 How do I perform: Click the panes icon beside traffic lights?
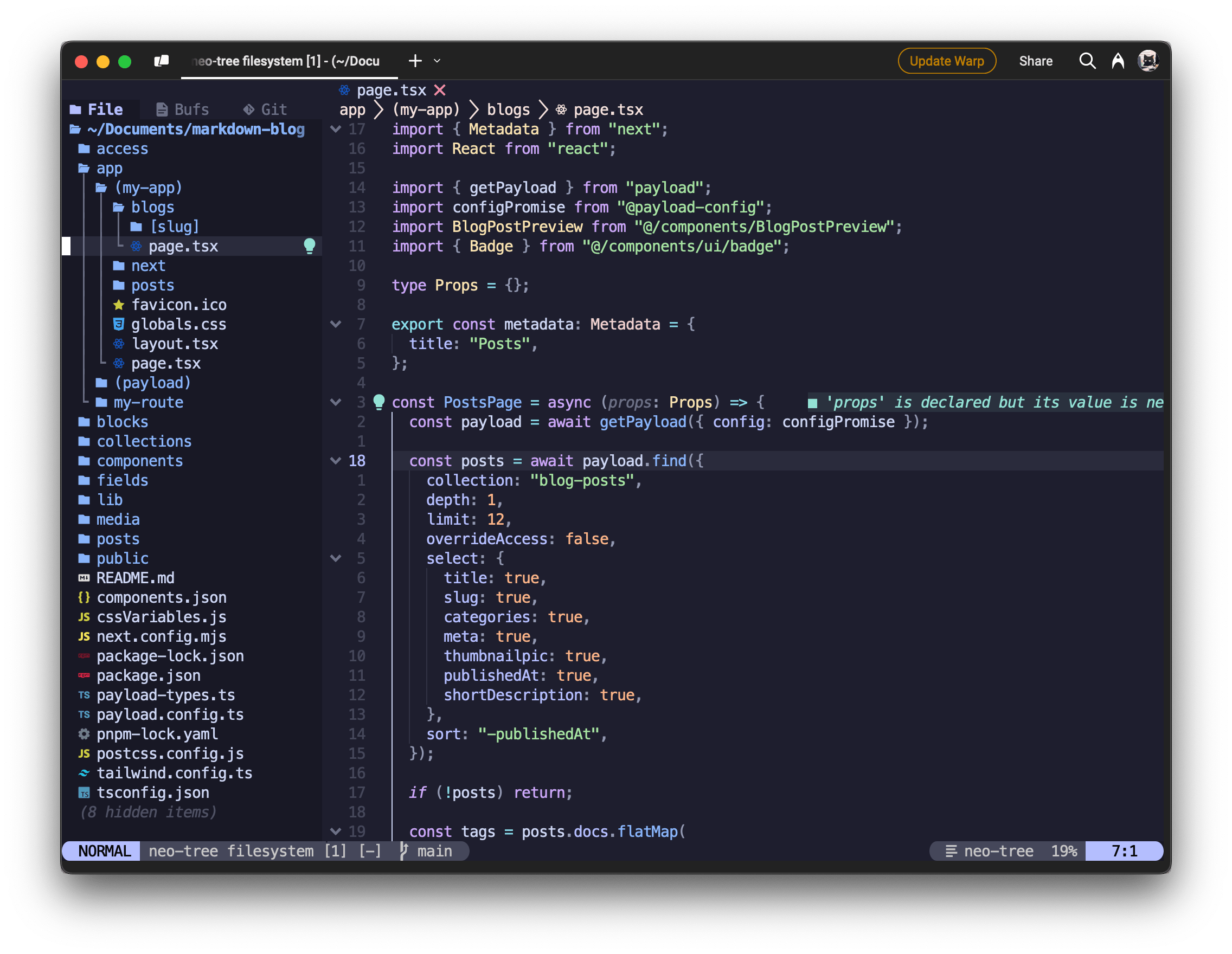click(x=162, y=61)
